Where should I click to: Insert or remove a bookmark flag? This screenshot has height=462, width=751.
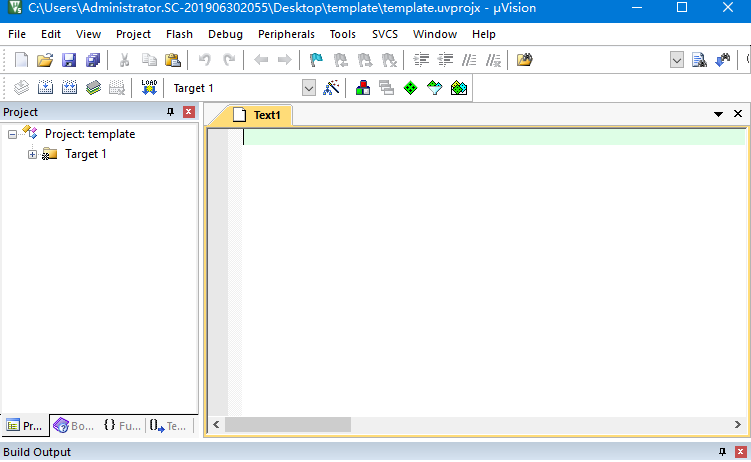[x=316, y=60]
